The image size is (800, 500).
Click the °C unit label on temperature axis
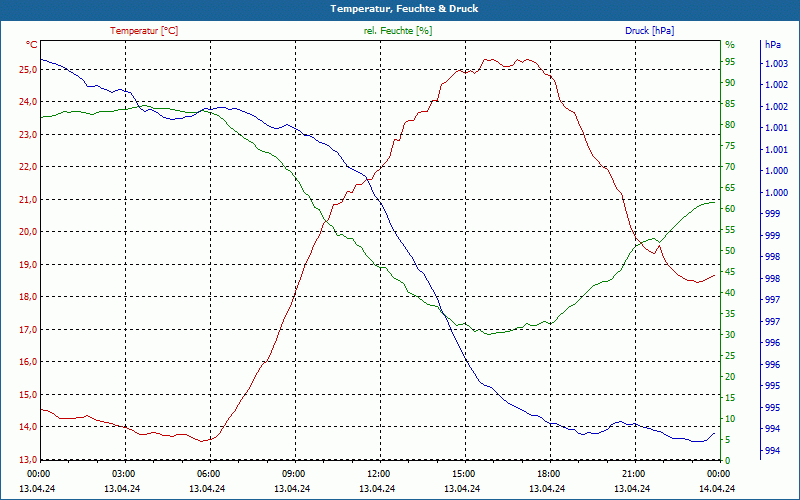[x=32, y=45]
